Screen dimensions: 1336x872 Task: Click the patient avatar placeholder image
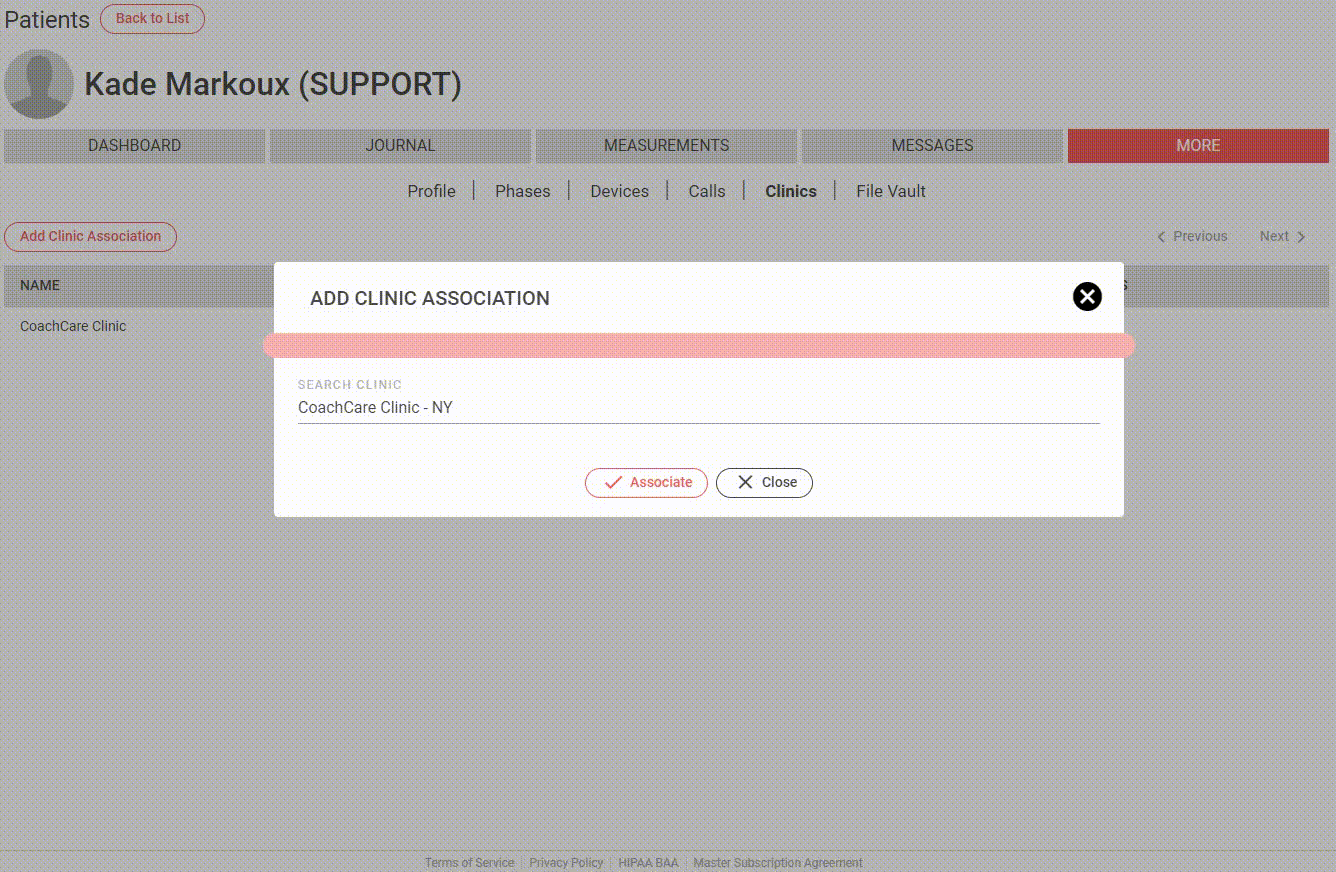click(x=39, y=84)
